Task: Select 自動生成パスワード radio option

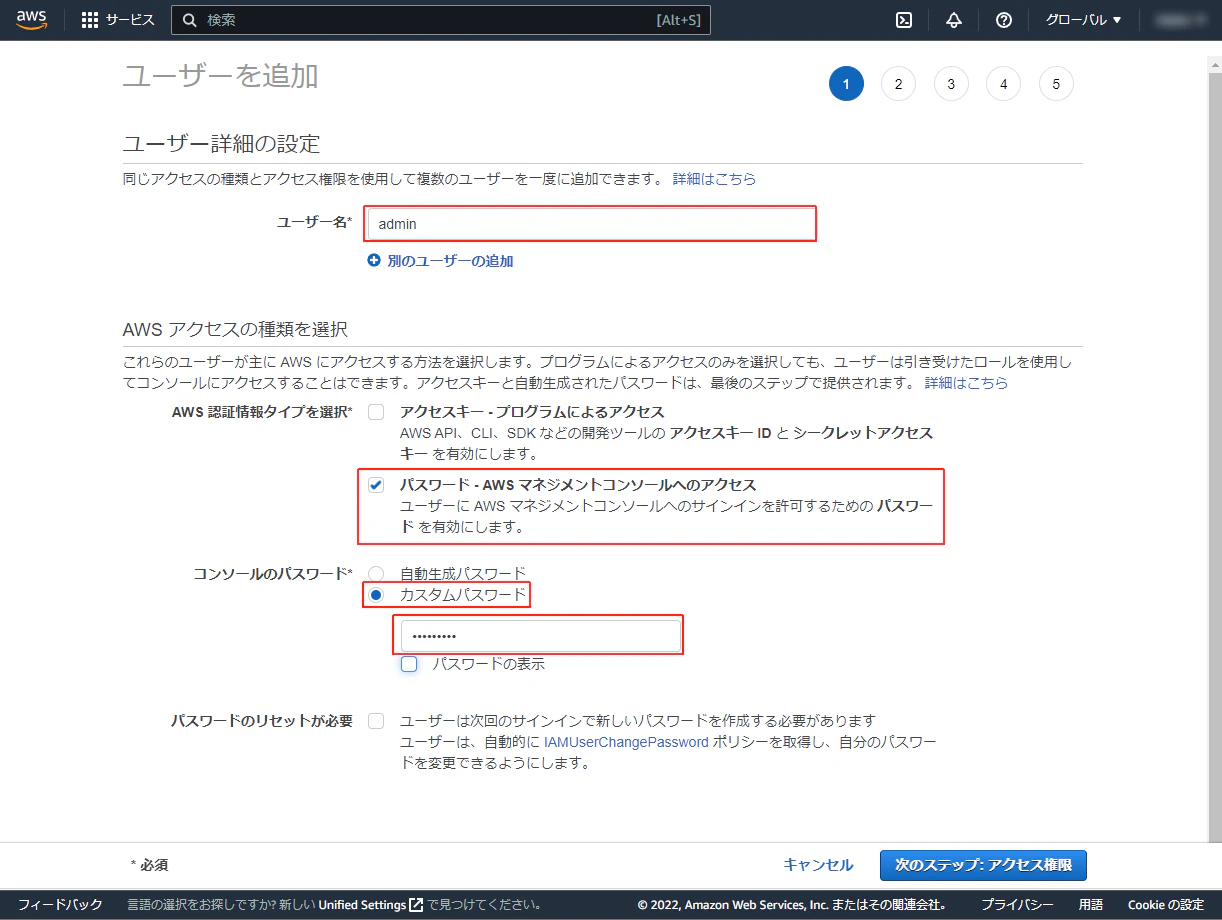Action: pyautogui.click(x=376, y=574)
